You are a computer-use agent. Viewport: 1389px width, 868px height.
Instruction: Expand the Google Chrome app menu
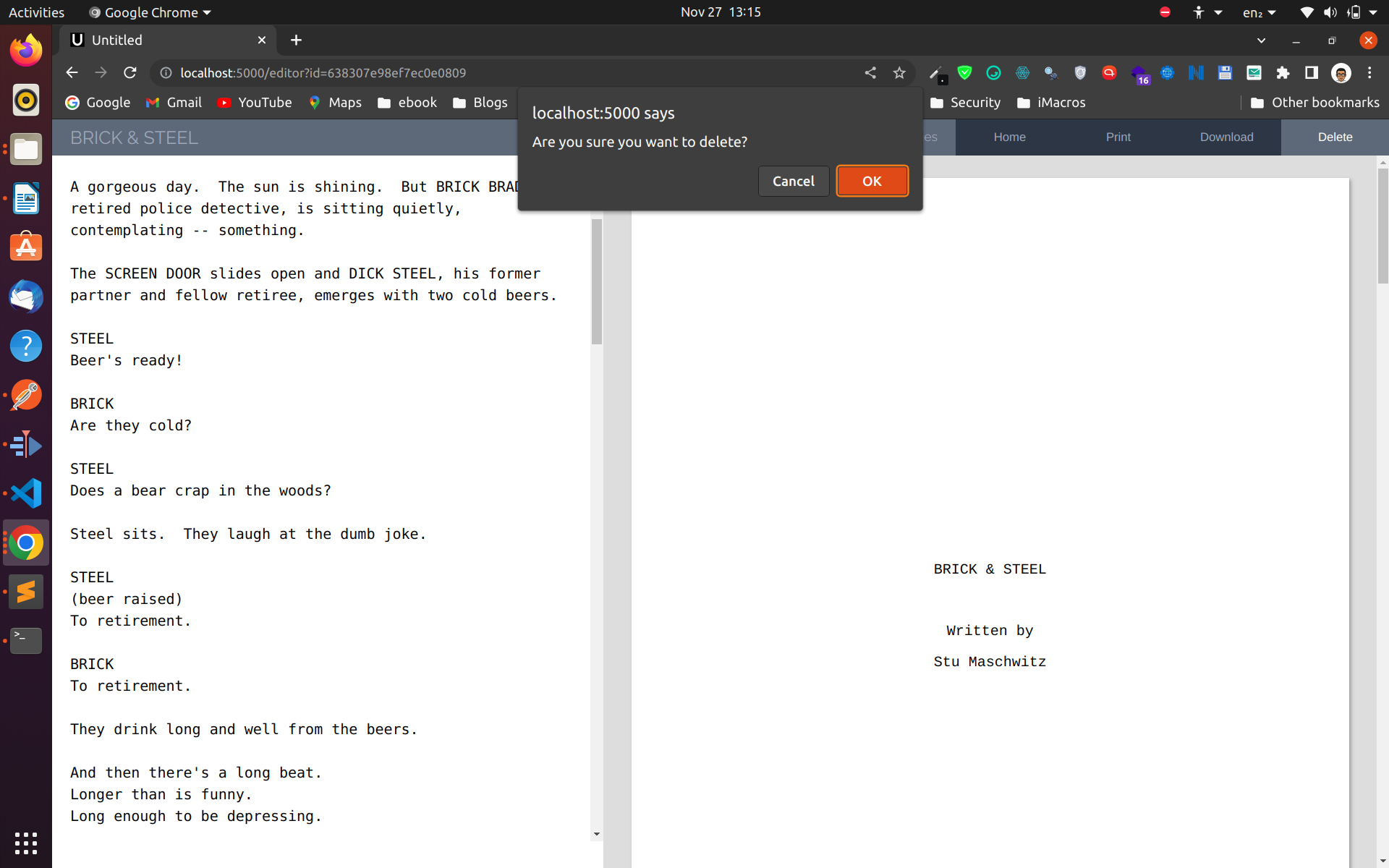[x=150, y=12]
